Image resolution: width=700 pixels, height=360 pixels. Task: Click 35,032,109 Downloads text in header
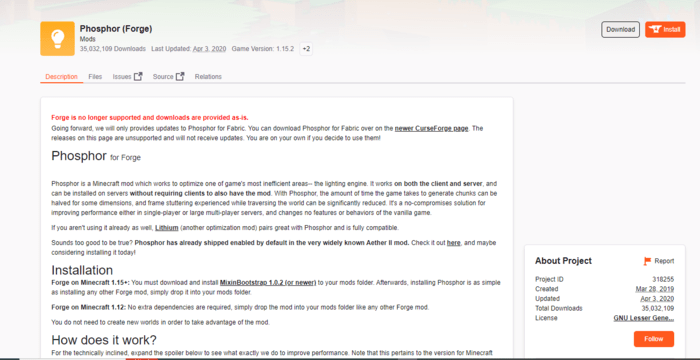112,49
